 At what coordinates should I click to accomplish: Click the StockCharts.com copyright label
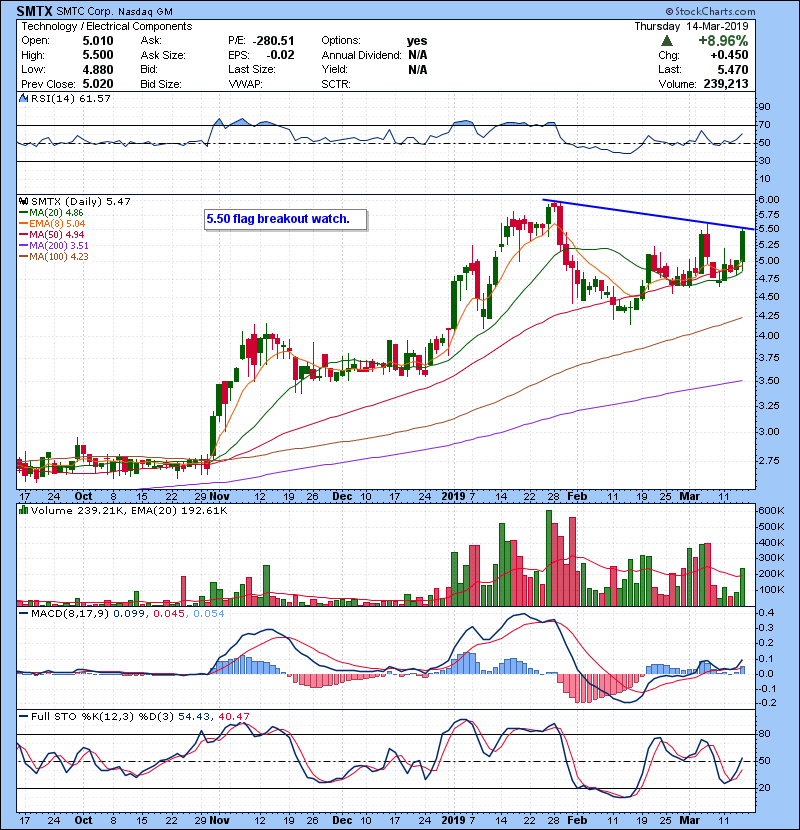[x=710, y=11]
